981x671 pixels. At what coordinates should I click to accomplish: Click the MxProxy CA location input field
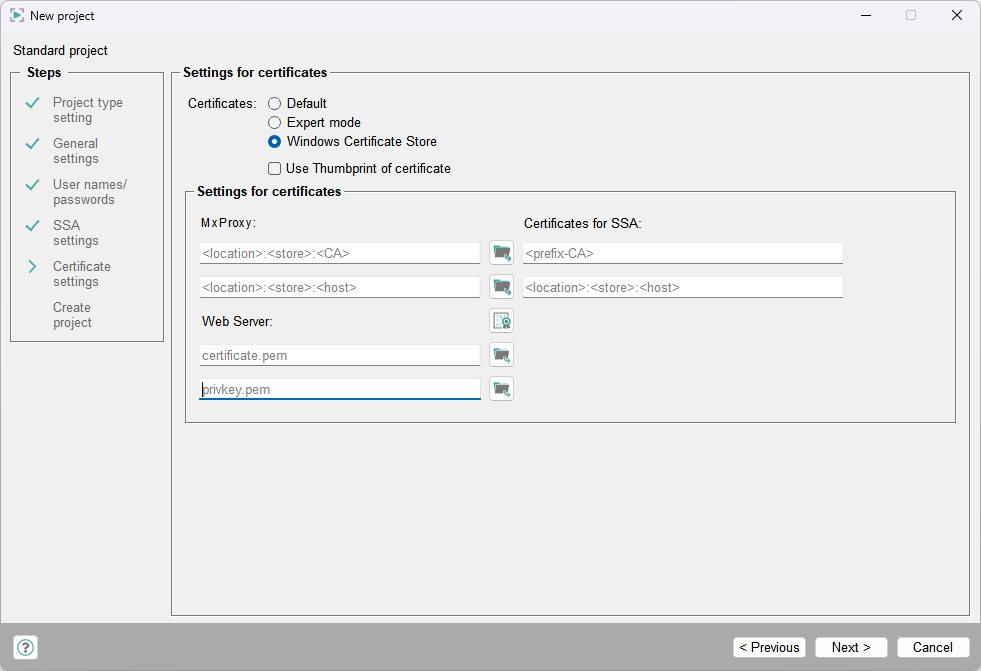click(340, 254)
